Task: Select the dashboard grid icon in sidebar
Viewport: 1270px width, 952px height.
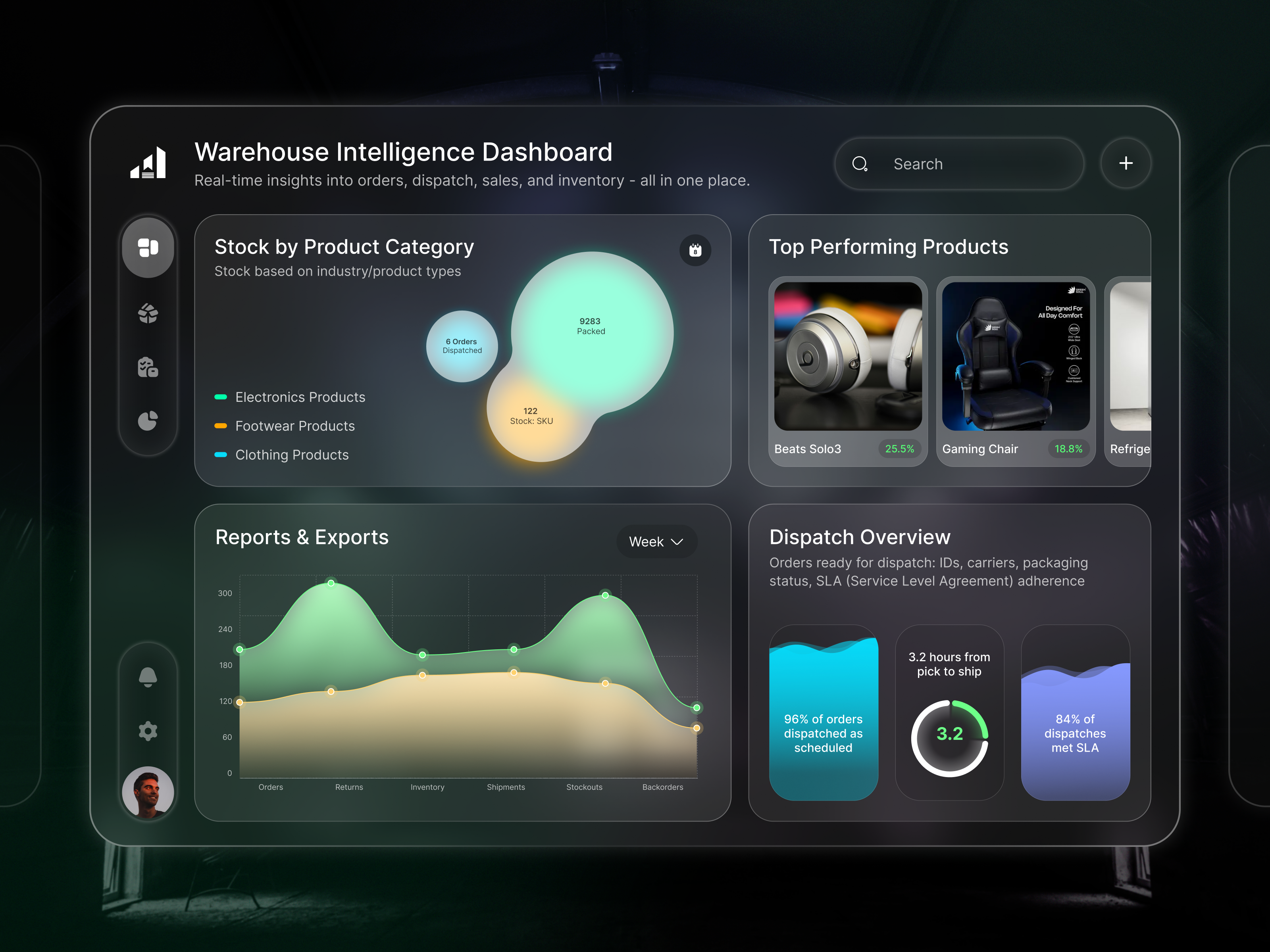Action: [148, 248]
